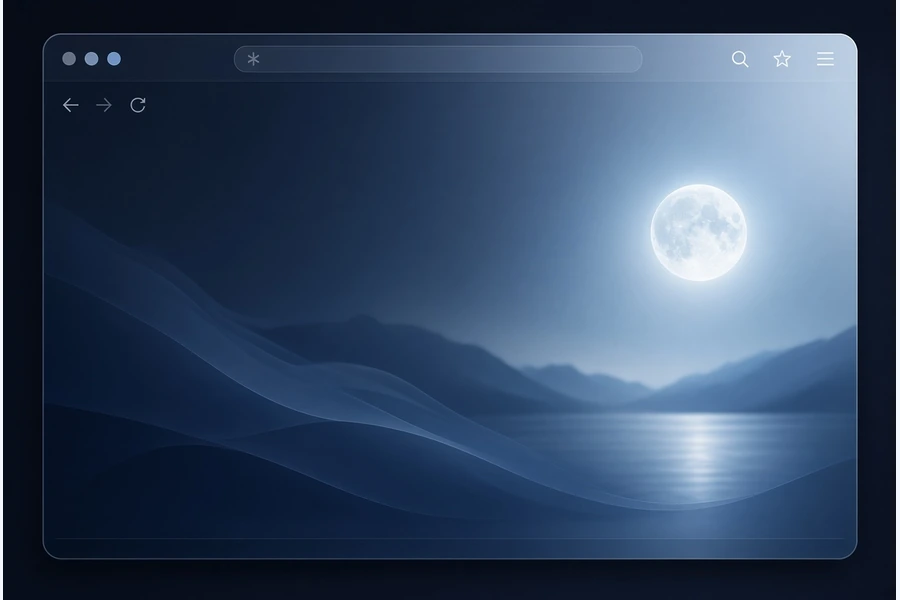This screenshot has height=600, width=900.
Task: Reload the page with circular arrow
Action: [x=138, y=105]
